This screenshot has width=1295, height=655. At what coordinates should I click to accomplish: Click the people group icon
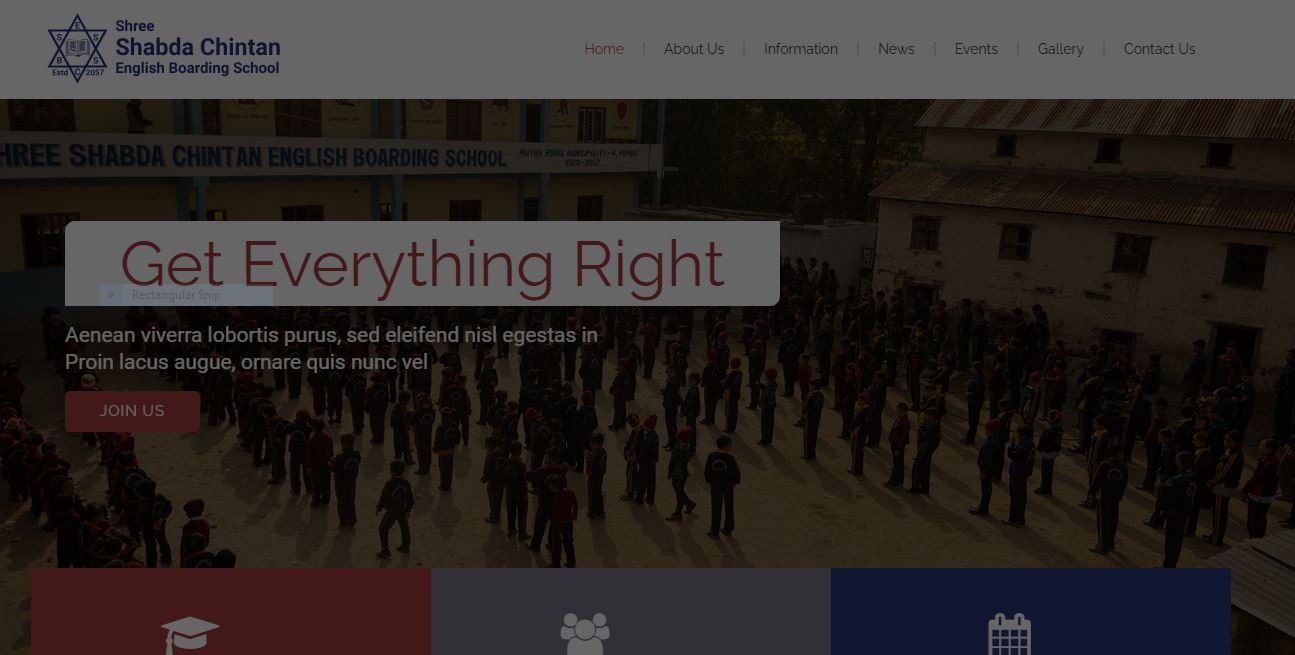pos(585,634)
